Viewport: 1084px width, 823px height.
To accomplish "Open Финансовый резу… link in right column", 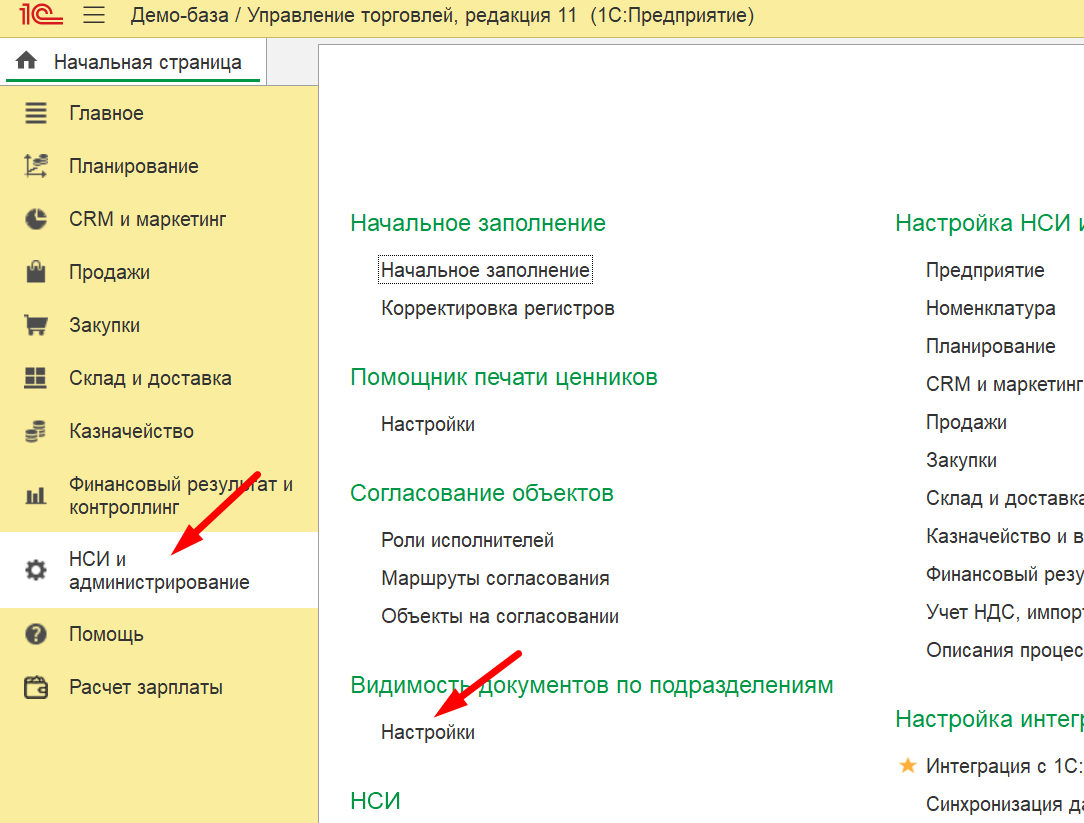I will [x=1004, y=574].
